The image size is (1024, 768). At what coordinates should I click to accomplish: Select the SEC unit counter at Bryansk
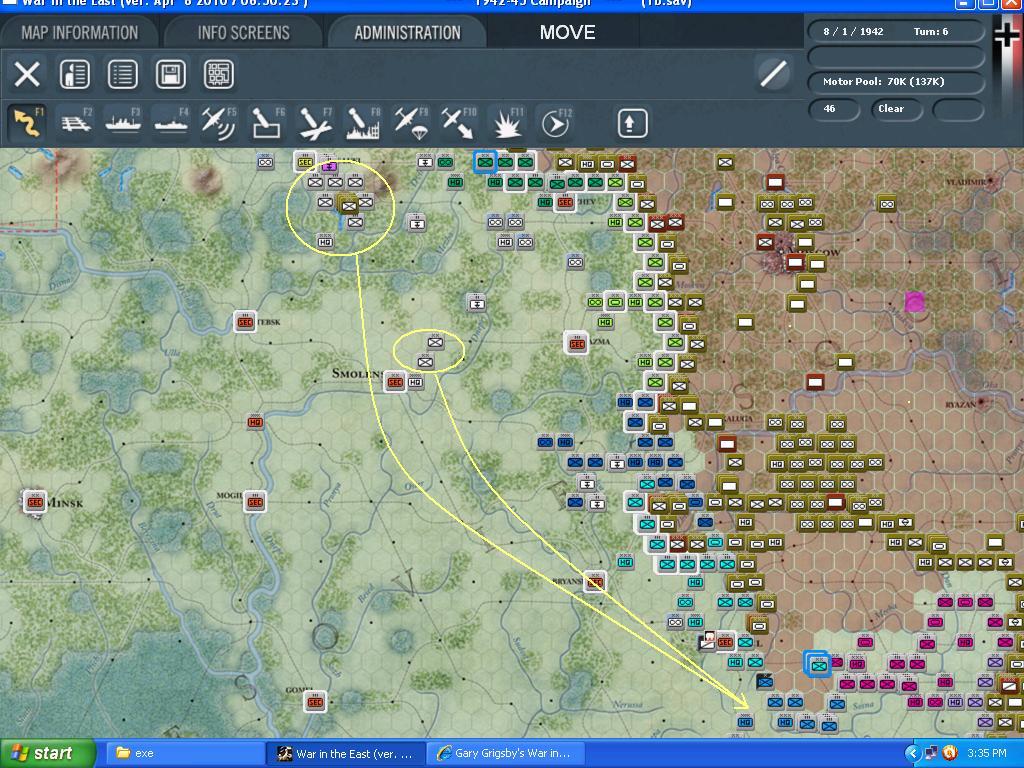[x=594, y=582]
